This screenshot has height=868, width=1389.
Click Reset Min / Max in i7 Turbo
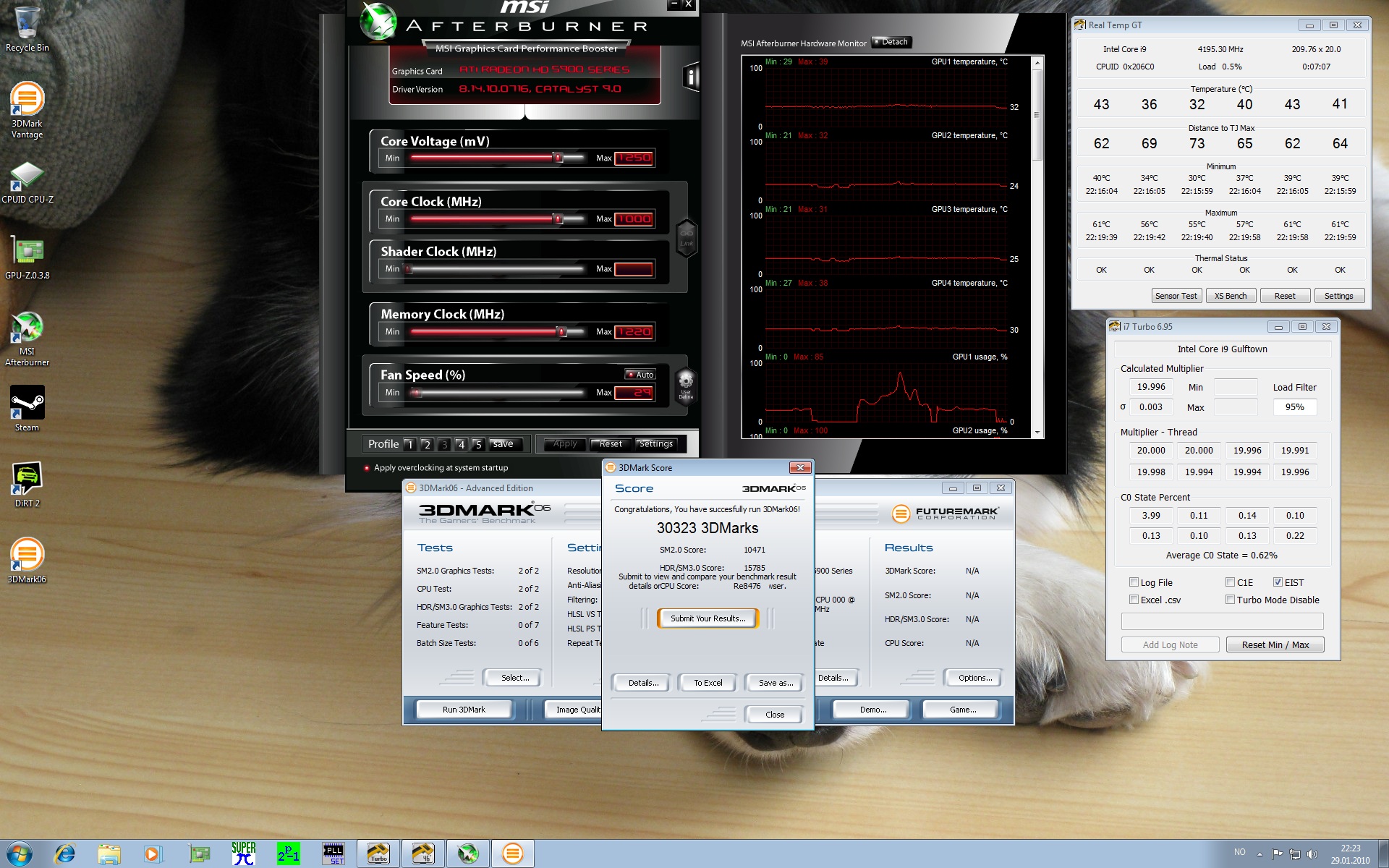1275,644
